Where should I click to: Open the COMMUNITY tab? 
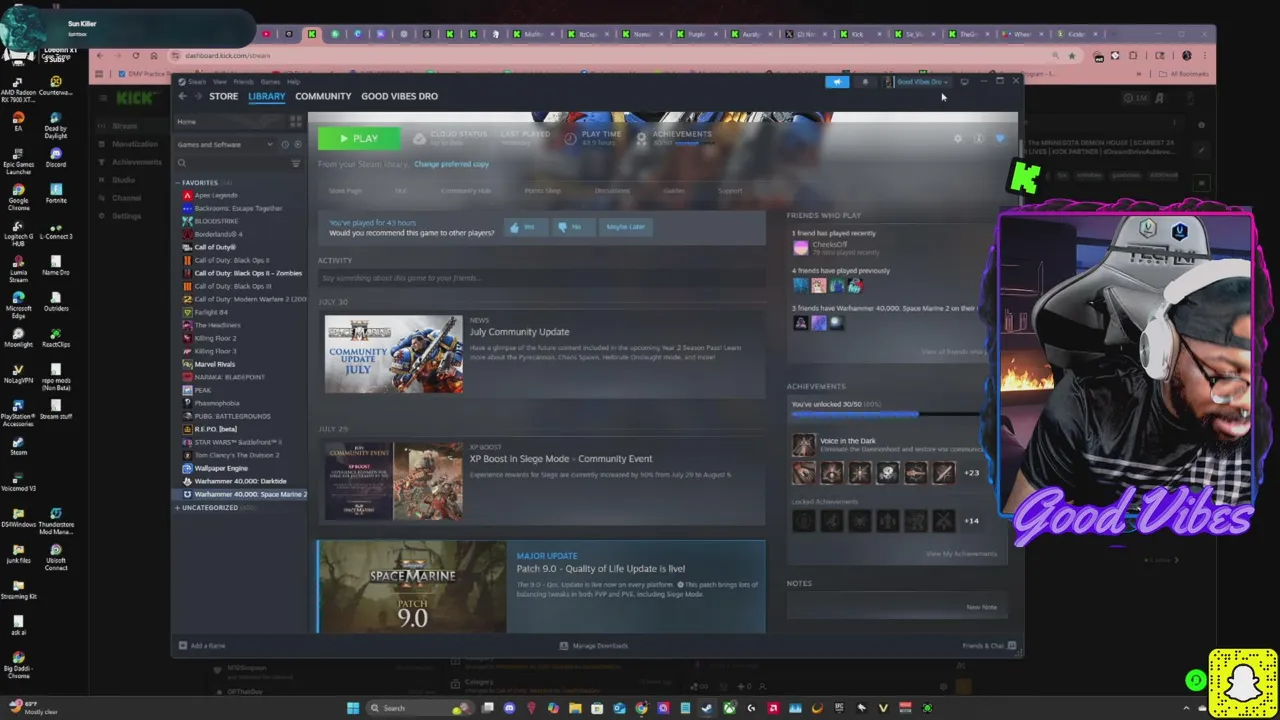[x=323, y=96]
